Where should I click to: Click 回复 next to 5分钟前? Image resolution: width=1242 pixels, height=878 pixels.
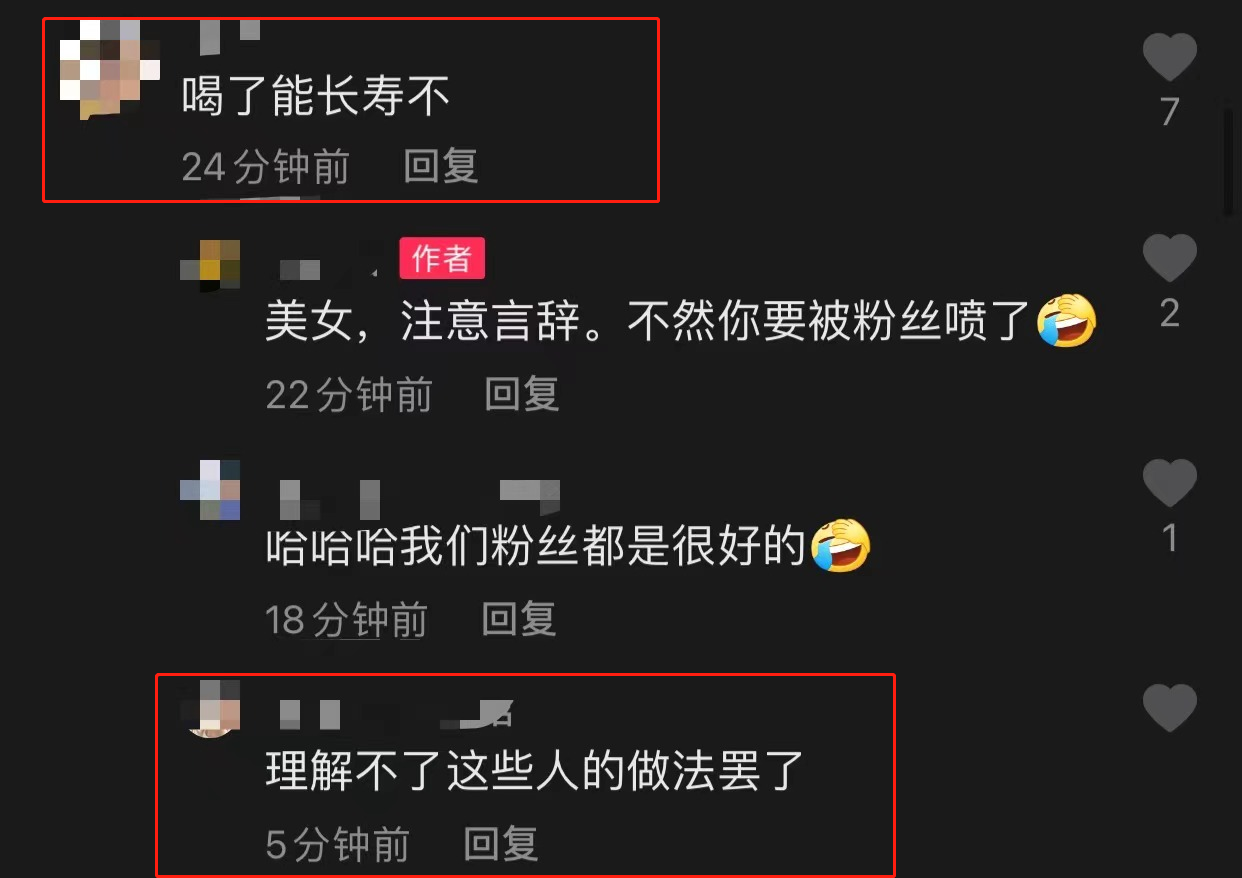pyautogui.click(x=501, y=845)
